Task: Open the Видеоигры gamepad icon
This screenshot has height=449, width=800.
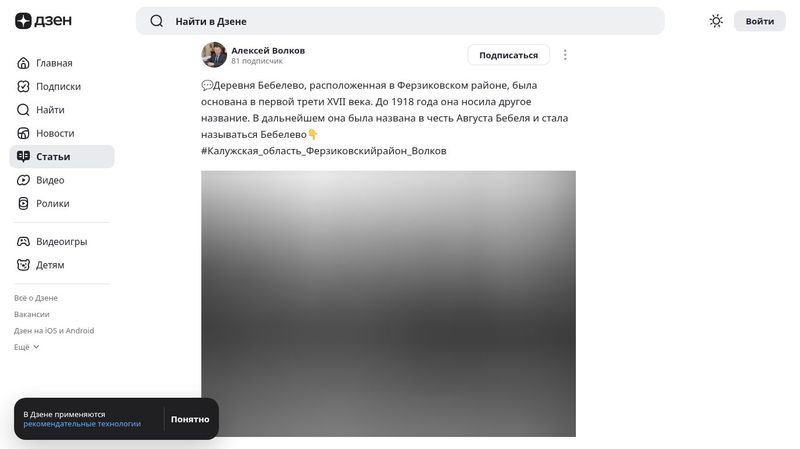Action: click(x=23, y=241)
